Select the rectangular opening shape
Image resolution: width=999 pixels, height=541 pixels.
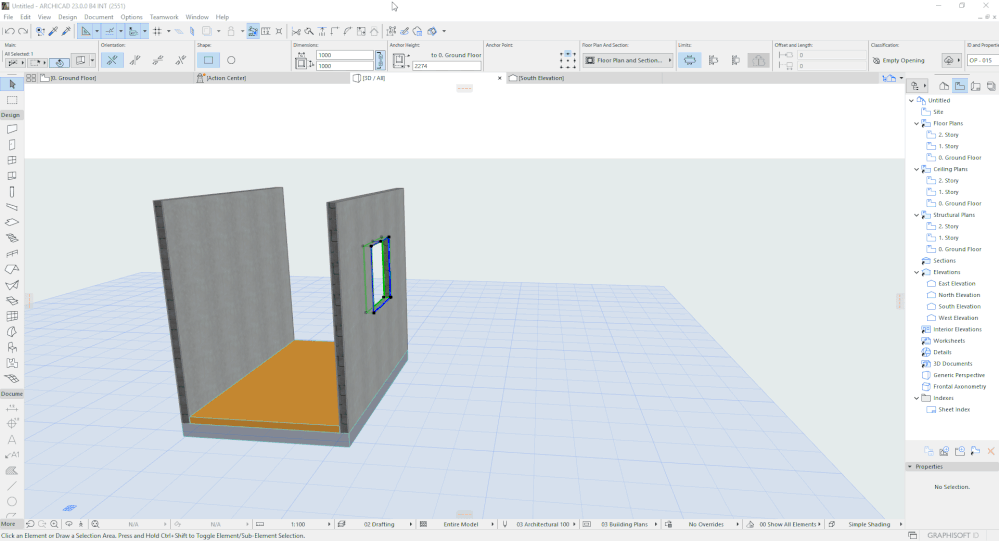pos(208,60)
